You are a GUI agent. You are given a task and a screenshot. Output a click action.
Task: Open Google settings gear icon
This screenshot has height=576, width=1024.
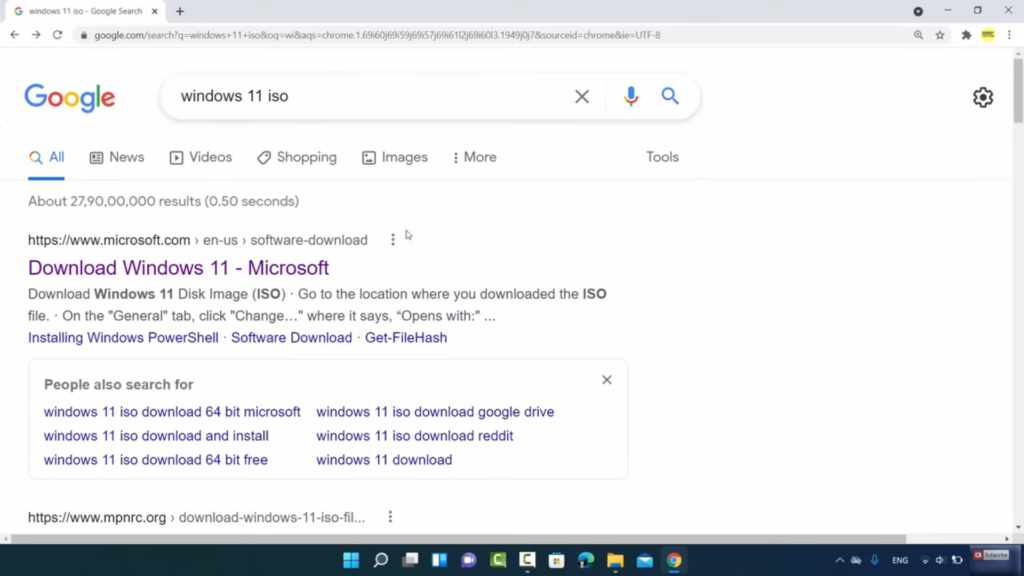point(982,97)
